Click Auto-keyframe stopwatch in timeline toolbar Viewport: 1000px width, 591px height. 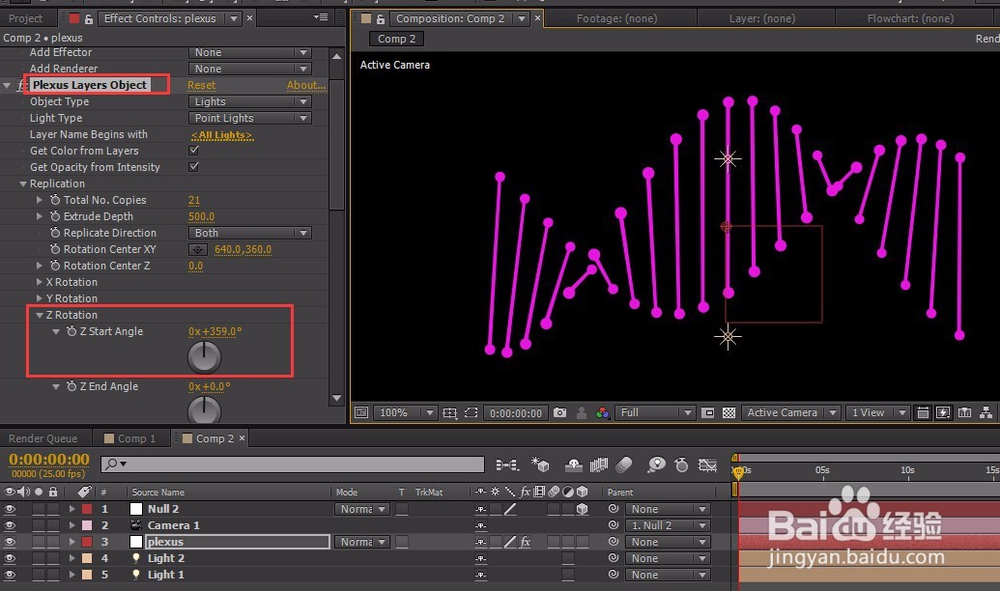[x=681, y=465]
